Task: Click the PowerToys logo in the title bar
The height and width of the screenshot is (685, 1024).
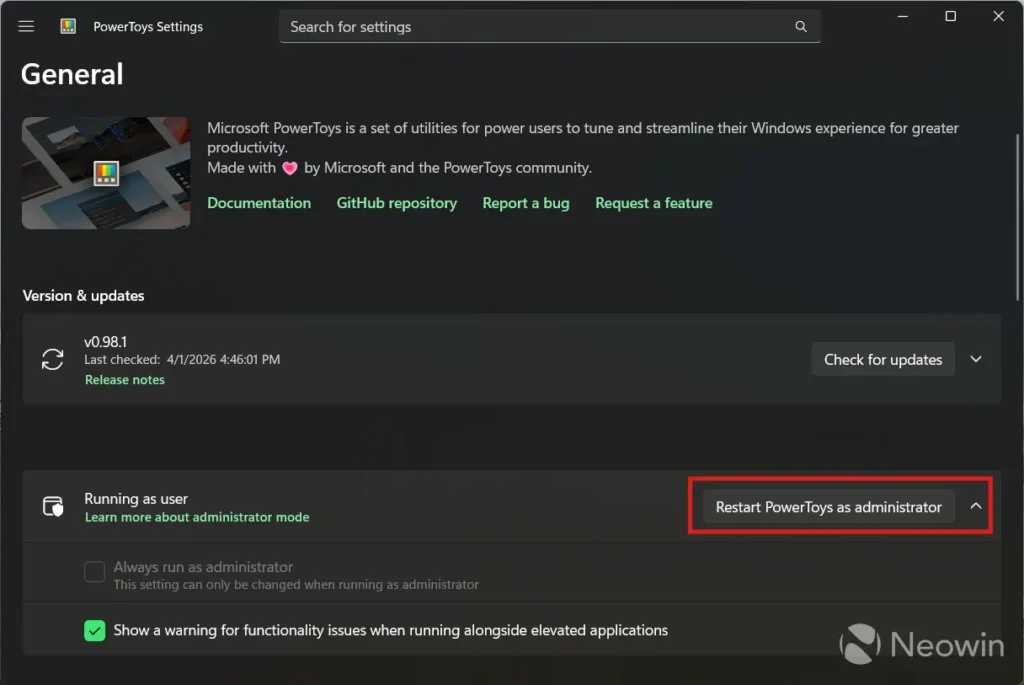Action: (x=67, y=26)
